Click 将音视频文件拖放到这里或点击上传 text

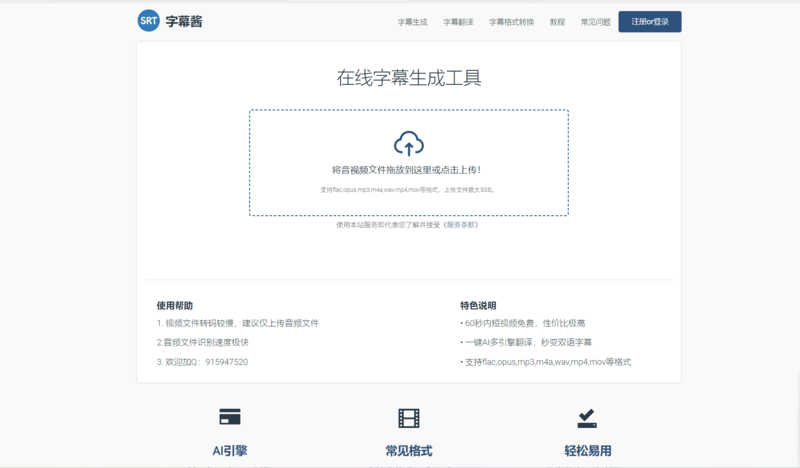(x=405, y=170)
